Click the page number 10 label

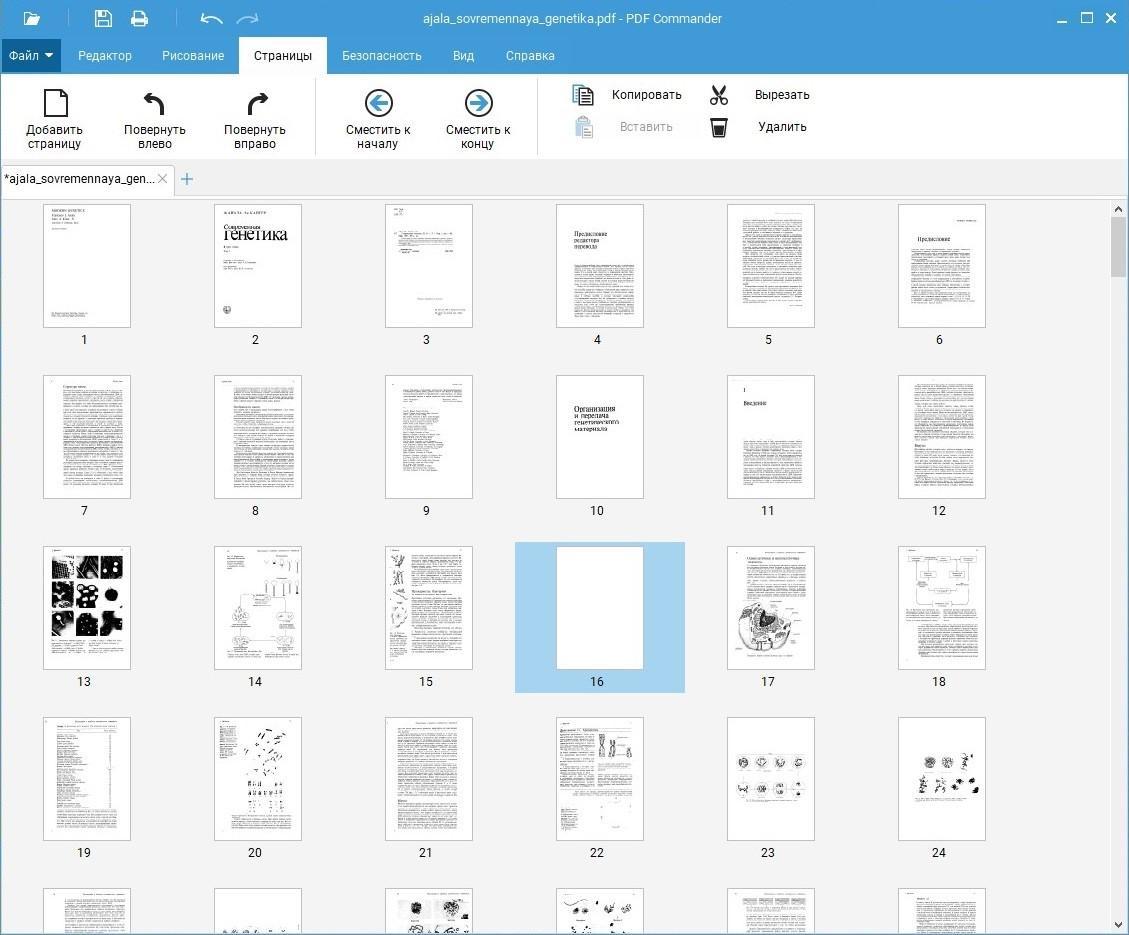597,510
